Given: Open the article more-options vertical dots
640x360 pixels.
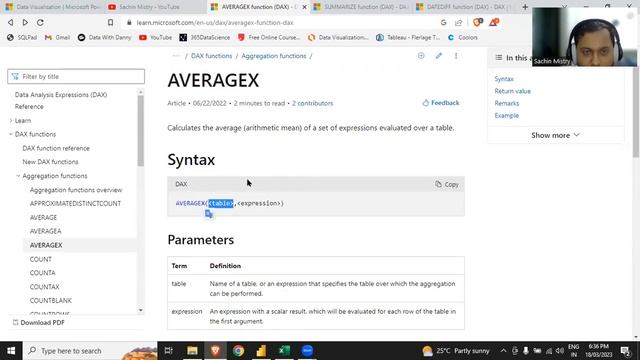Looking at the screenshot, I should tap(456, 56).
